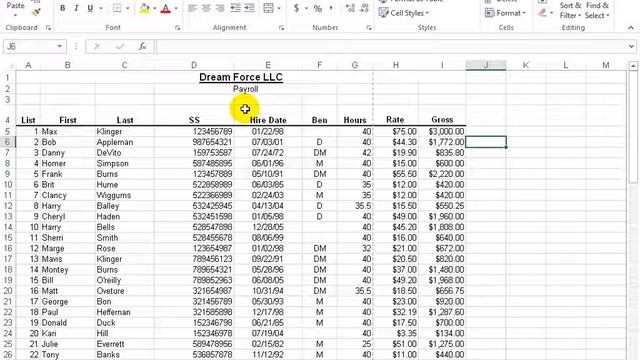Click the Paste button
Screen dimensions: 640x360
pyautogui.click(x=16, y=5)
